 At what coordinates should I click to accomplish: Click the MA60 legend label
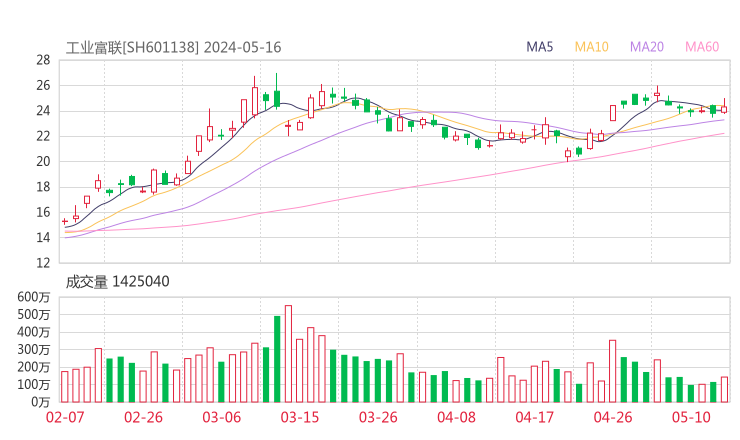(x=702, y=47)
